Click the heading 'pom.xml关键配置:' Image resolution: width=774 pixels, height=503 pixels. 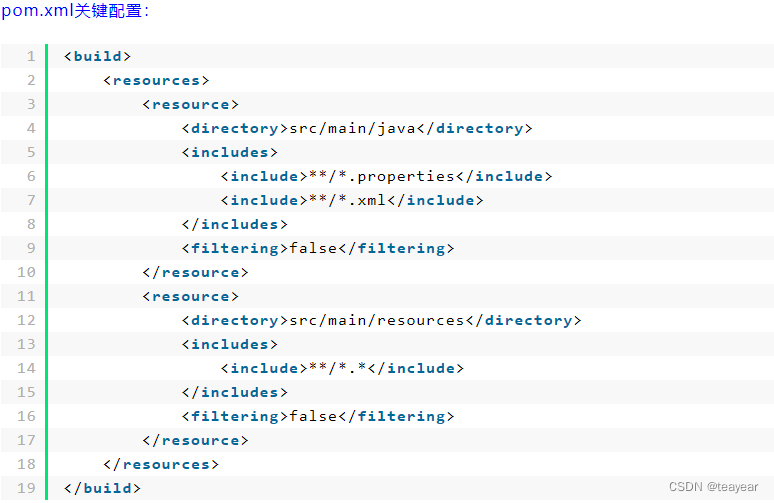pyautogui.click(x=75, y=10)
